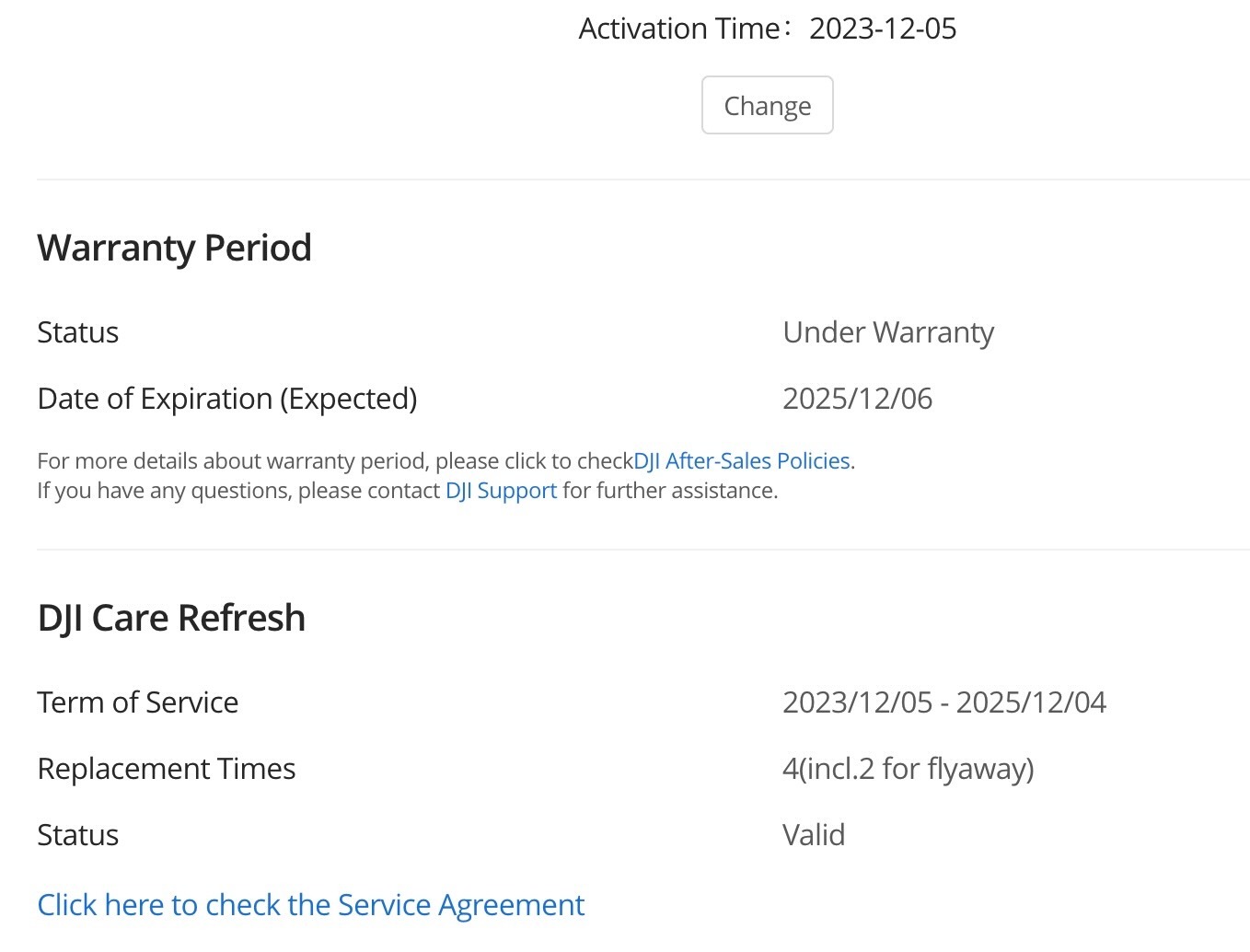Click the Date of Expiration (Expected) label
This screenshot has width=1250, height=952.
[226, 399]
